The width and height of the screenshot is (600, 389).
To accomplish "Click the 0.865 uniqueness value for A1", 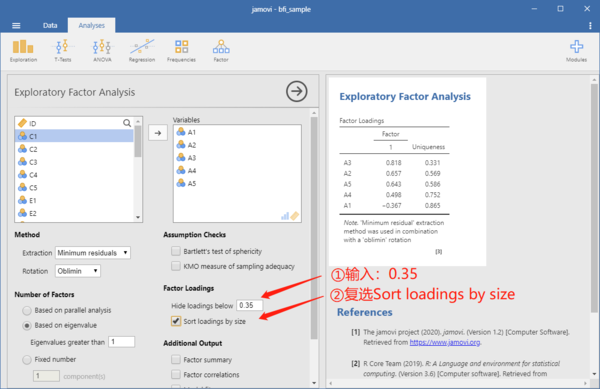I will coord(432,205).
